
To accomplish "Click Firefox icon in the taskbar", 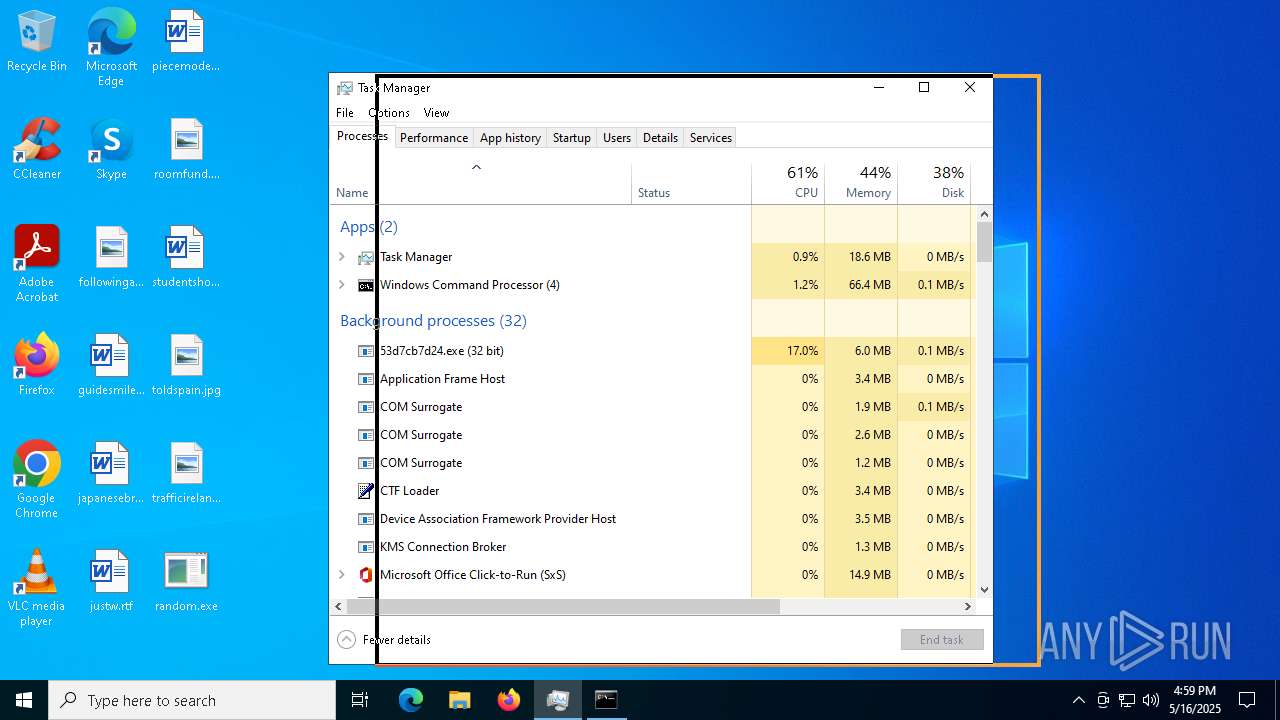I will click(x=509, y=700).
